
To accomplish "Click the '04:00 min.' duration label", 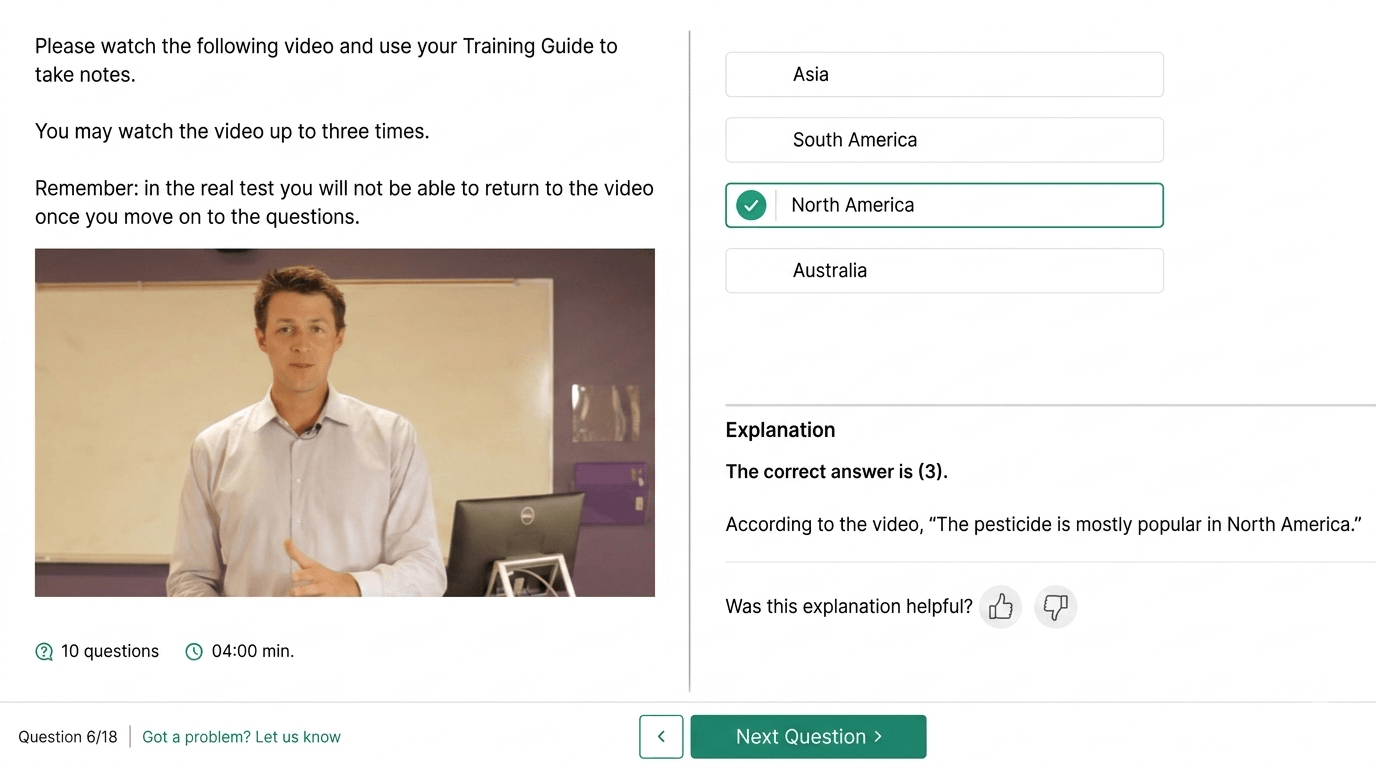I will click(x=253, y=652).
